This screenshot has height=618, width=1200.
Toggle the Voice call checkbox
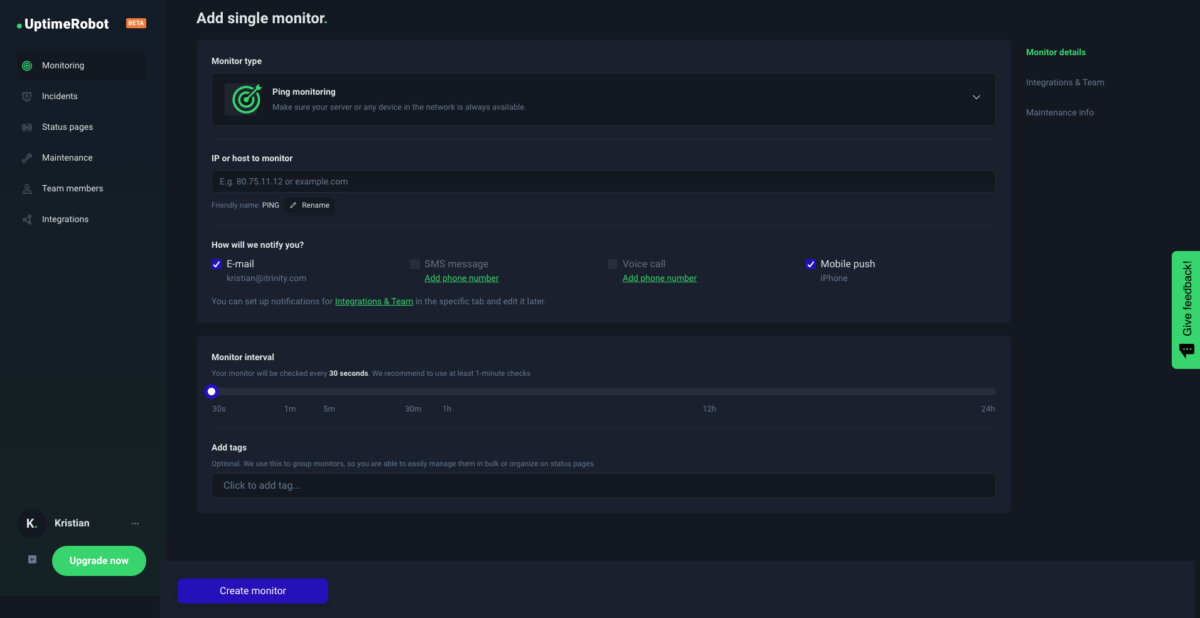click(613, 264)
